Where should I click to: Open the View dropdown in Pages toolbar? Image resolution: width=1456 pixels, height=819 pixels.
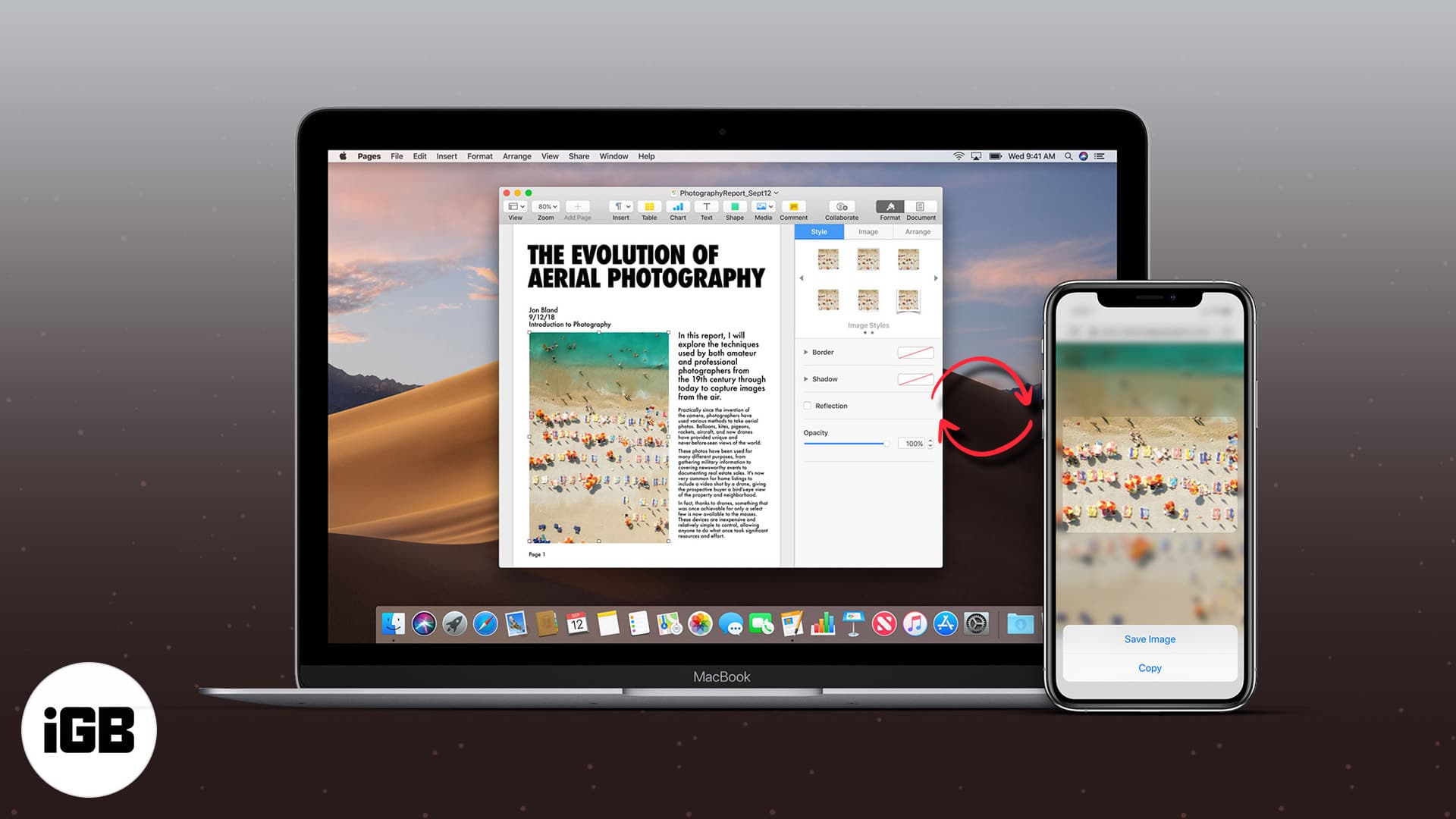tap(516, 206)
